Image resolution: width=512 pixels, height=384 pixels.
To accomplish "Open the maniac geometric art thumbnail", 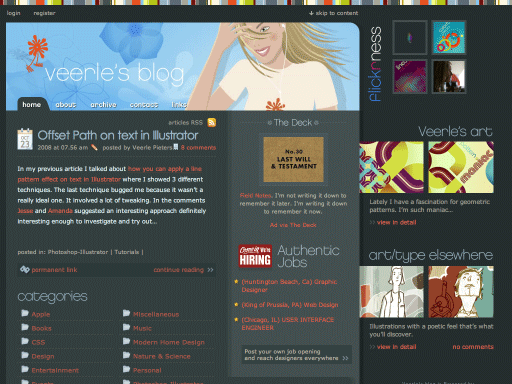I will (461, 167).
